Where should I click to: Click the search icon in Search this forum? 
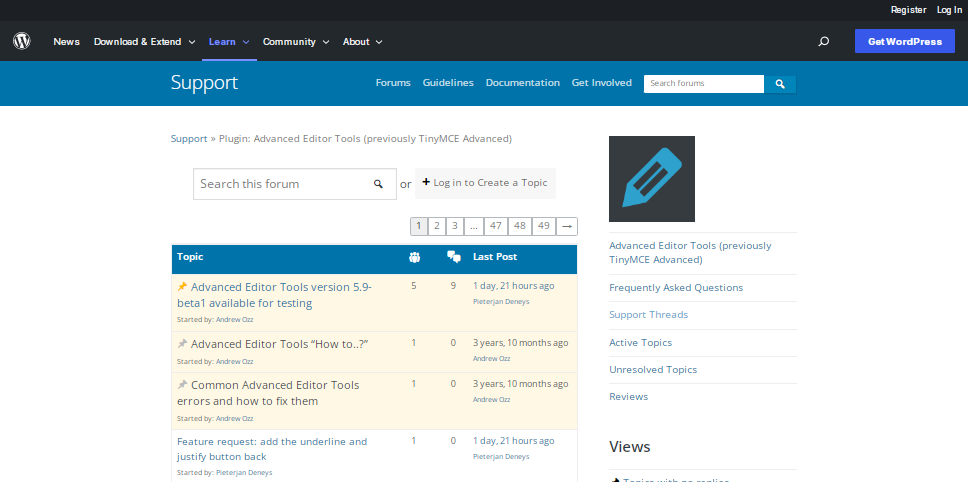(379, 184)
